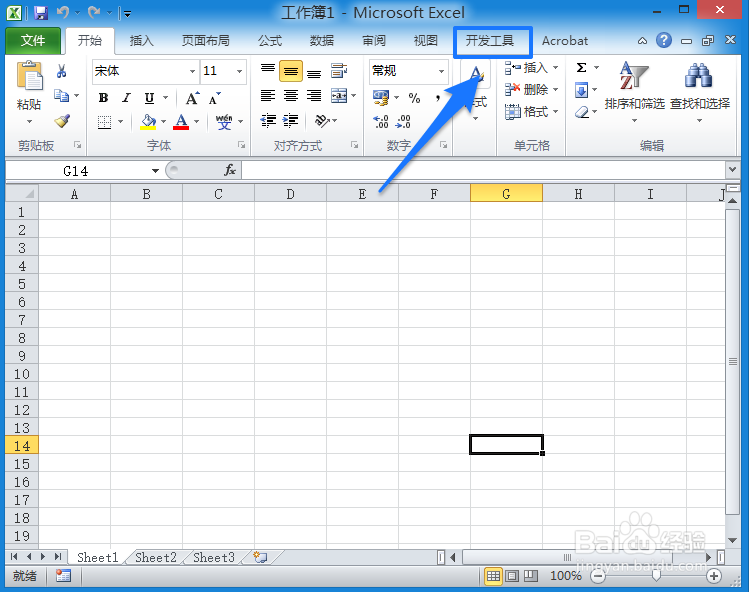Select column H header
Image resolution: width=749 pixels, height=592 pixels.
point(578,194)
